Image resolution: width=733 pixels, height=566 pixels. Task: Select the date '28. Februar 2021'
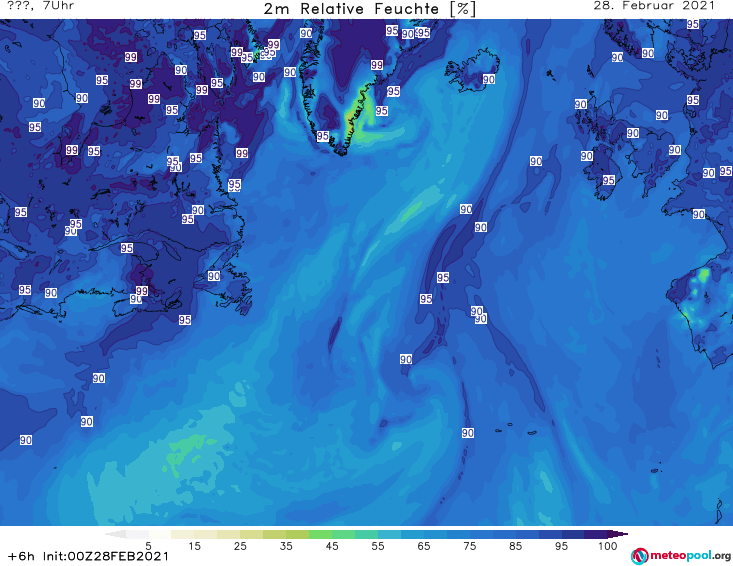(x=654, y=6)
